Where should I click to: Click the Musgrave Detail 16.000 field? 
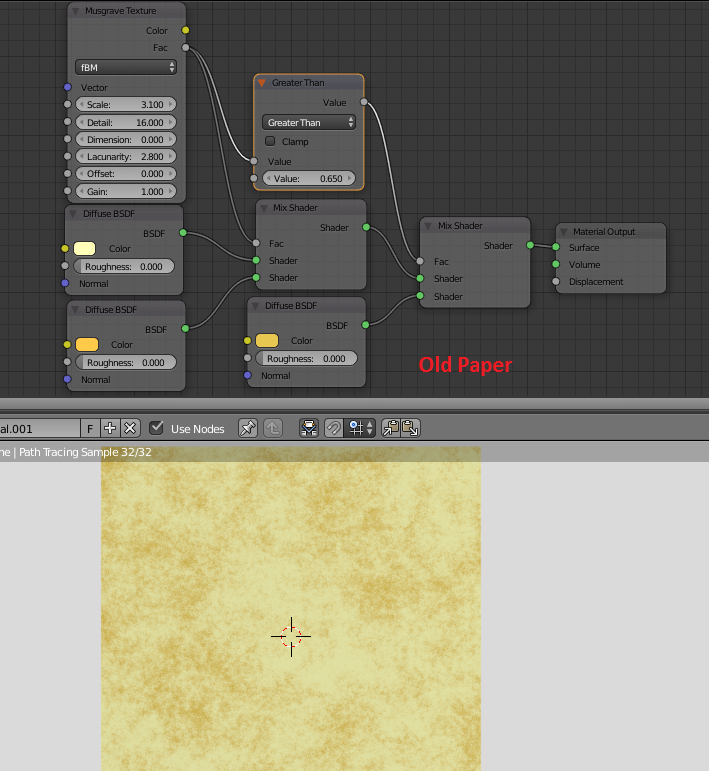click(126, 122)
